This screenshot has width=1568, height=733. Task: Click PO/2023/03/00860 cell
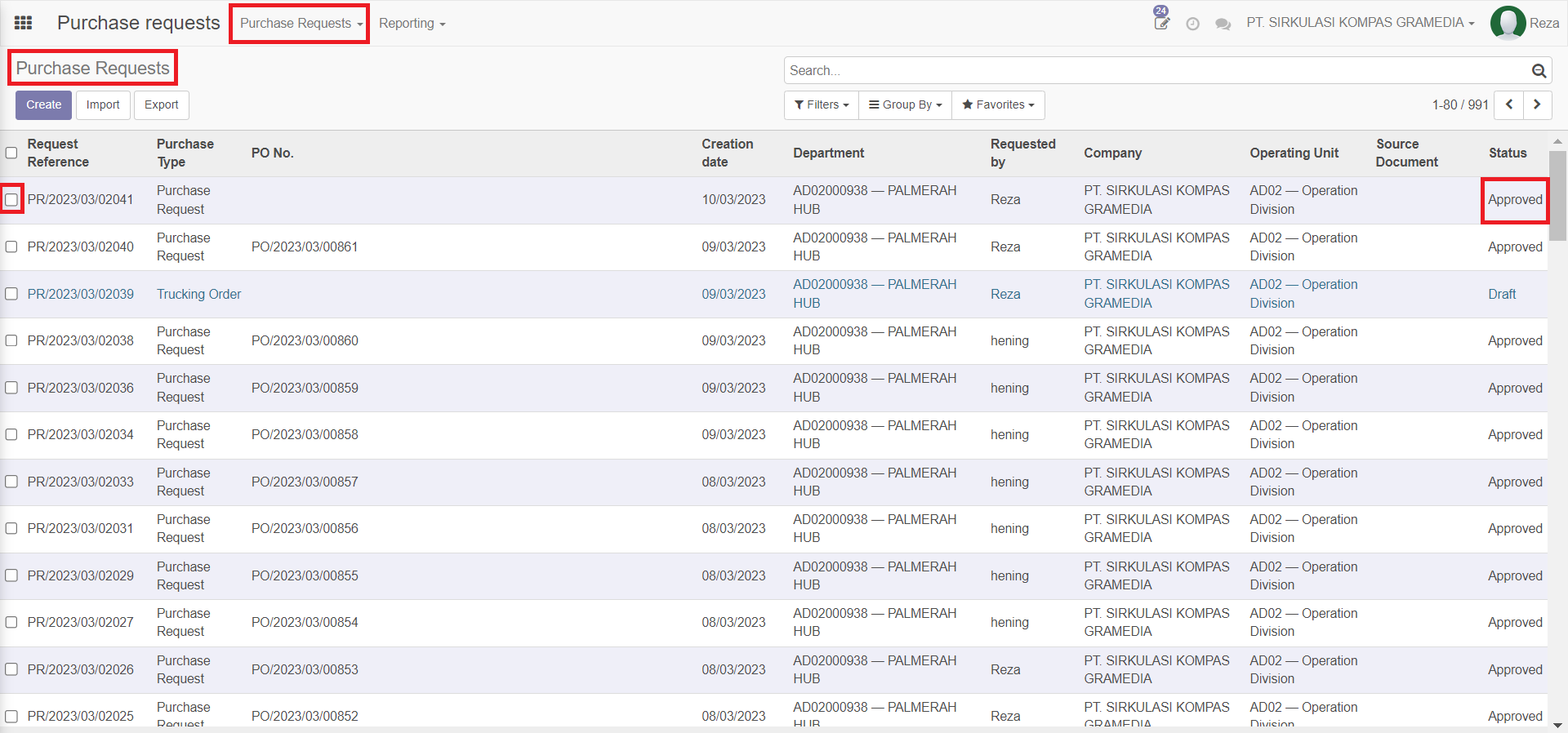click(305, 340)
